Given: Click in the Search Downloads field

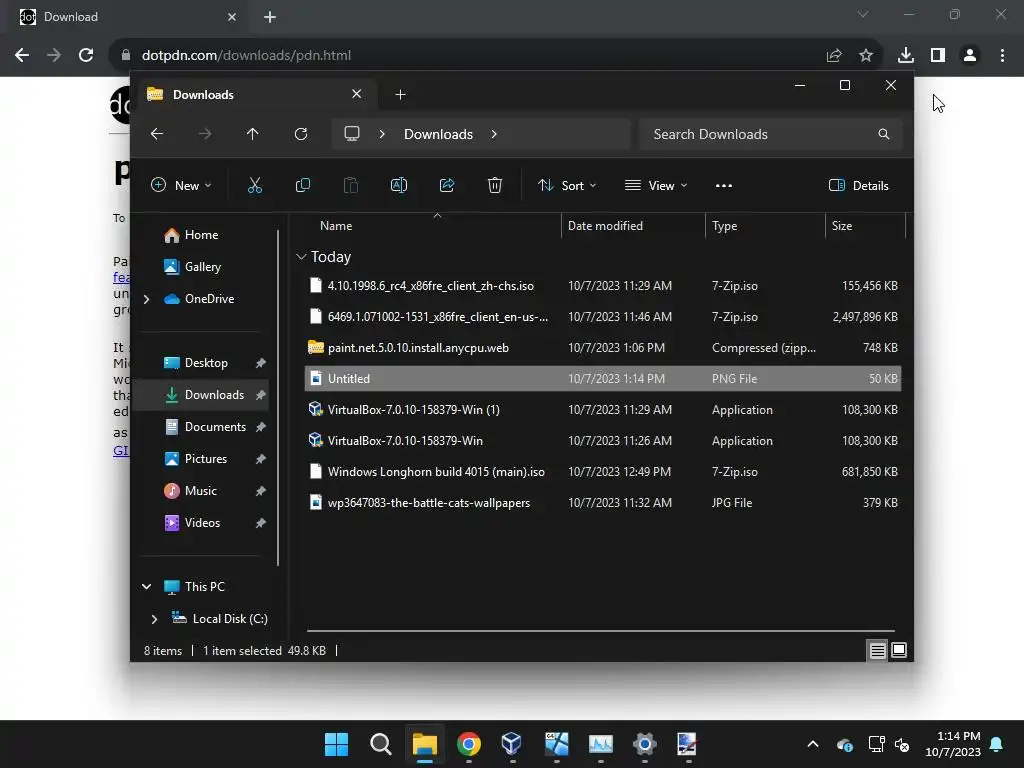Looking at the screenshot, I should point(770,134).
